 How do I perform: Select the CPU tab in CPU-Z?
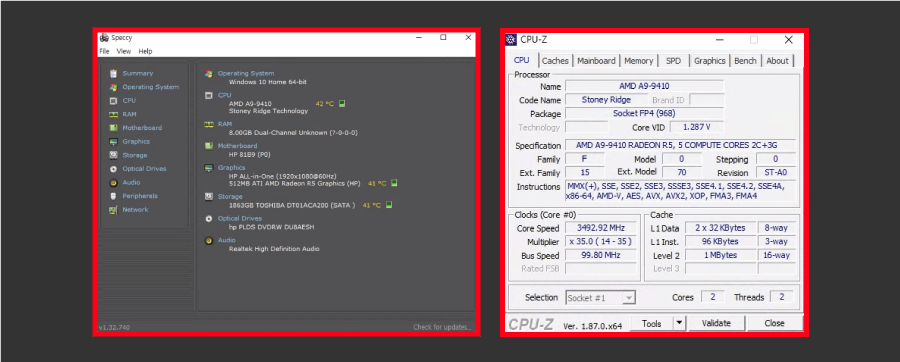(x=522, y=60)
